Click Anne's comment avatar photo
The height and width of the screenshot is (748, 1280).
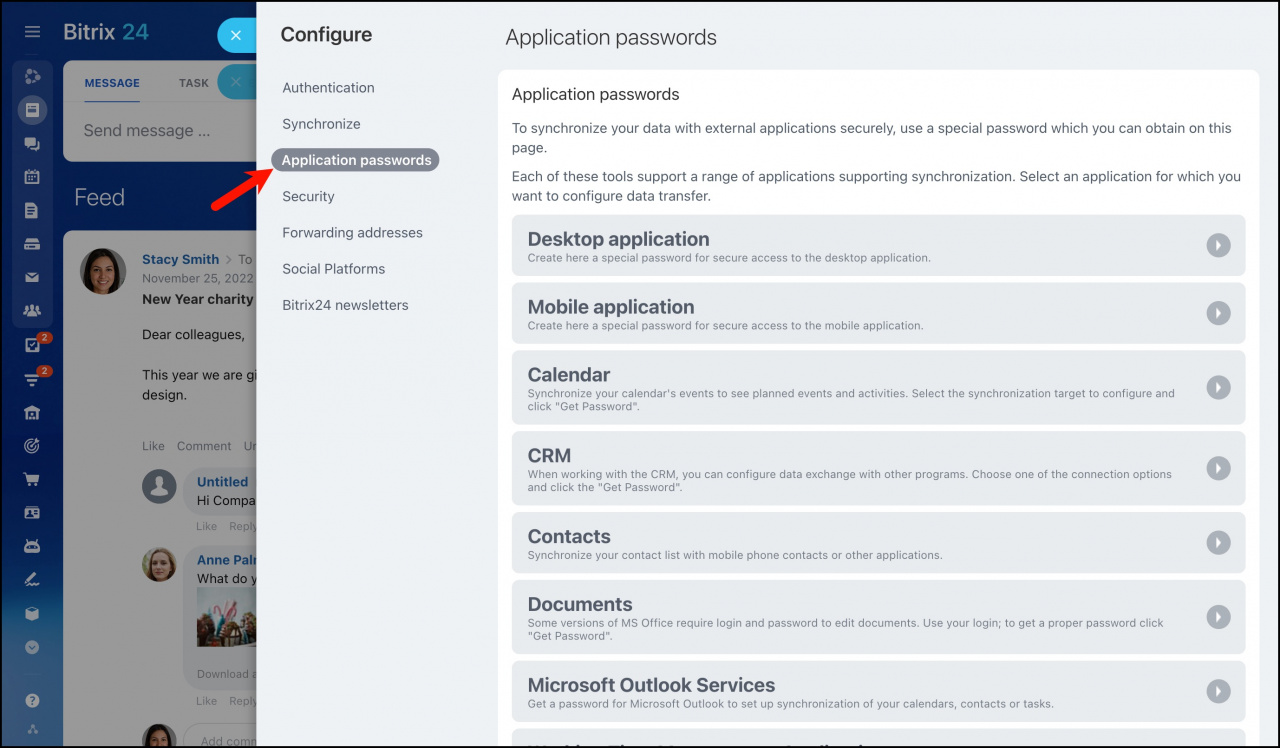pyautogui.click(x=159, y=564)
